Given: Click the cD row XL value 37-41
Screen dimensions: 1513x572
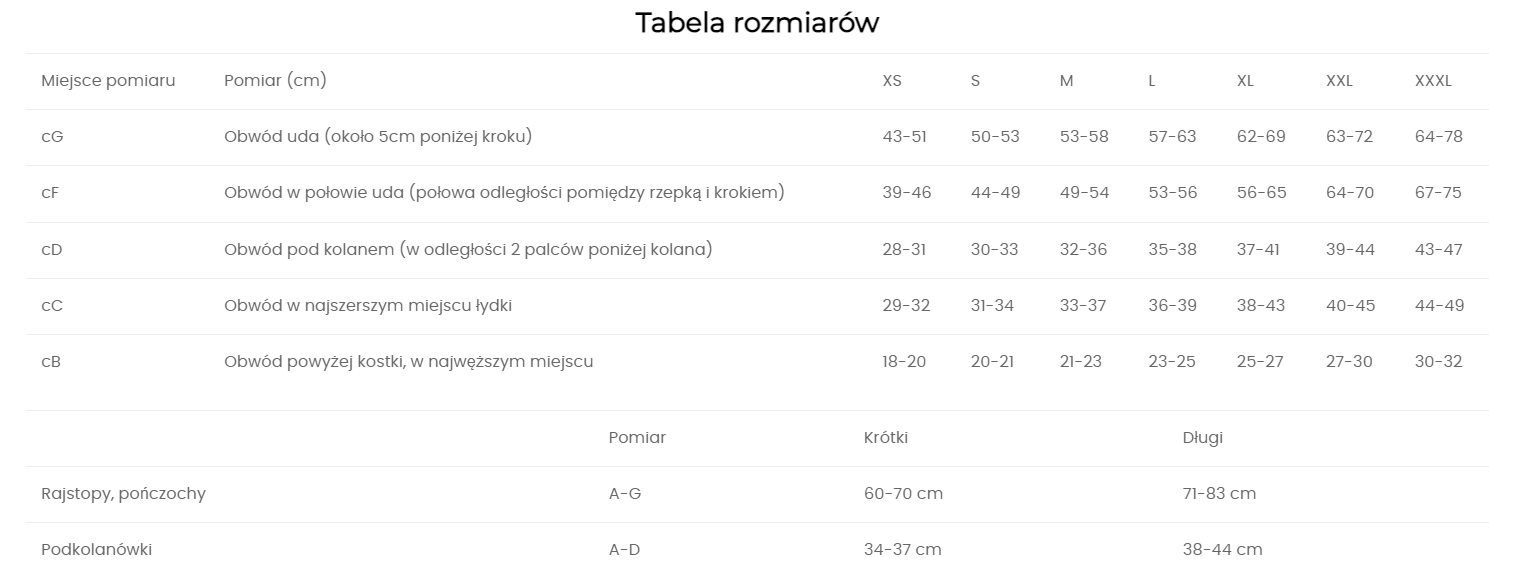Looking at the screenshot, I should pyautogui.click(x=1258, y=249).
